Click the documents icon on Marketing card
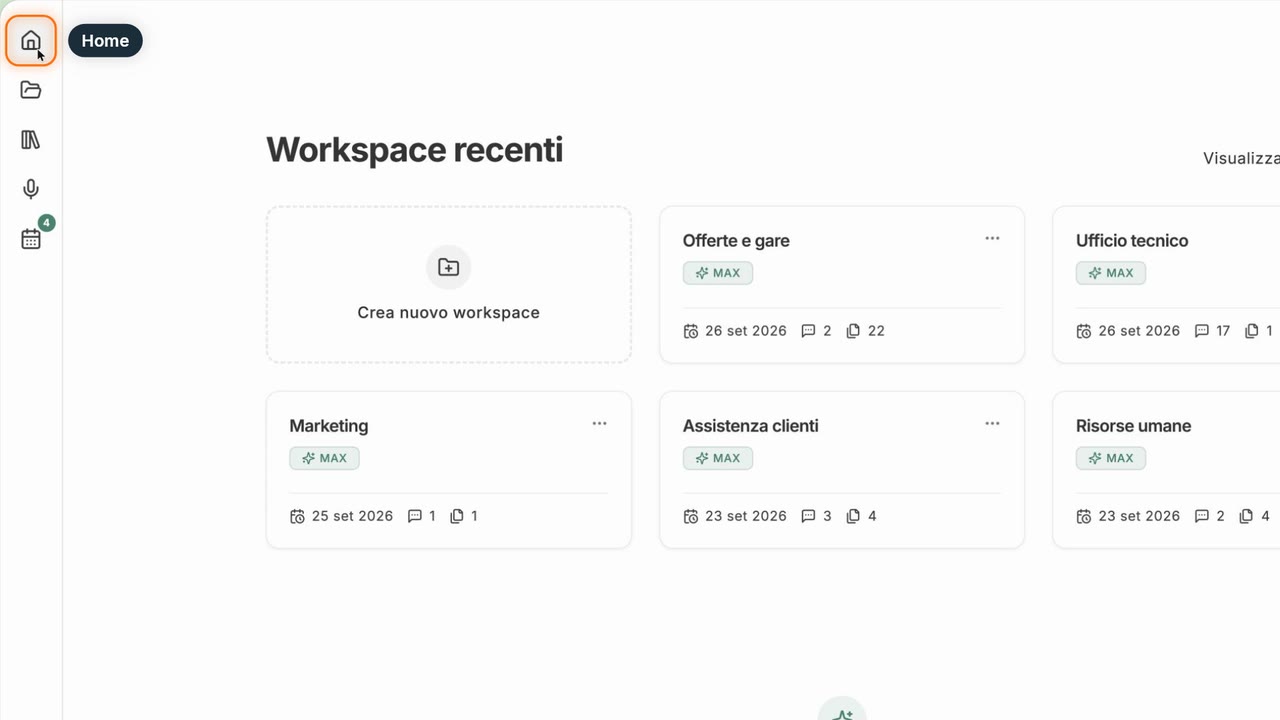1280x720 pixels. coord(457,516)
